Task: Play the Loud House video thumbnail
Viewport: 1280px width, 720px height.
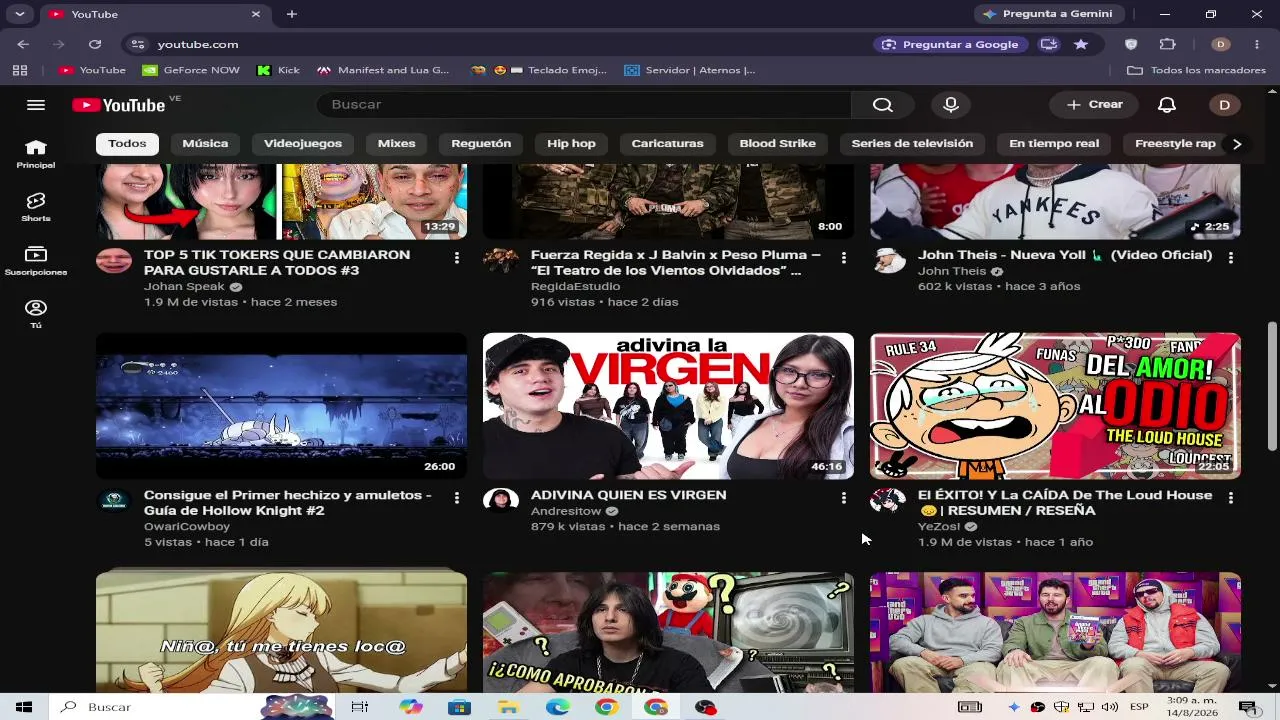Action: pyautogui.click(x=1055, y=406)
